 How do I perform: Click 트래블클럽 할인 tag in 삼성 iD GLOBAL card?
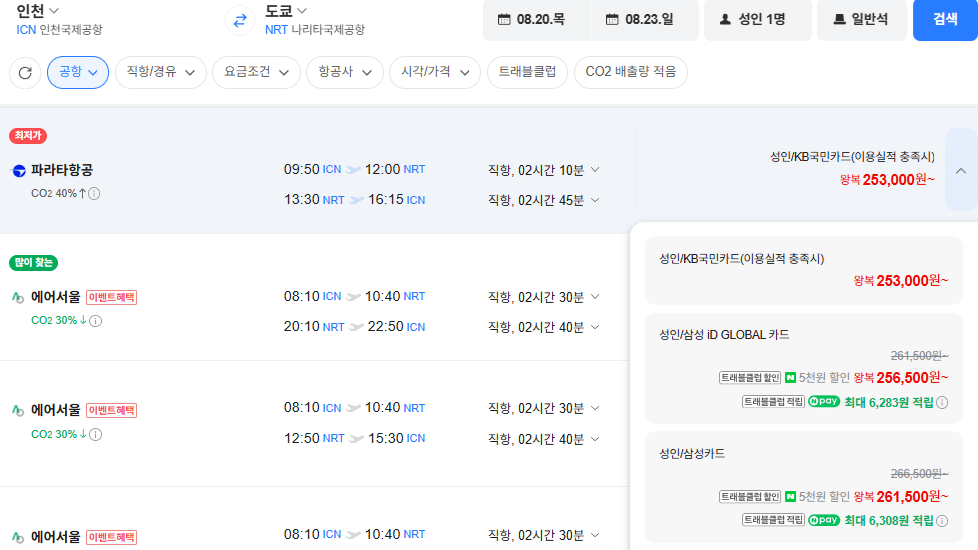[750, 378]
